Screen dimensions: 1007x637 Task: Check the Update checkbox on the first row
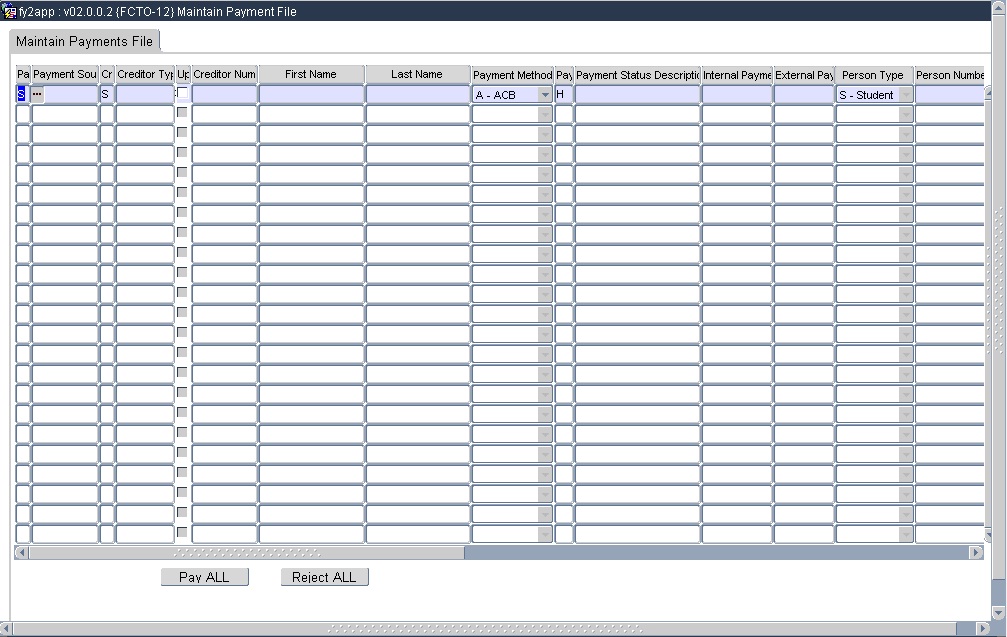point(181,93)
